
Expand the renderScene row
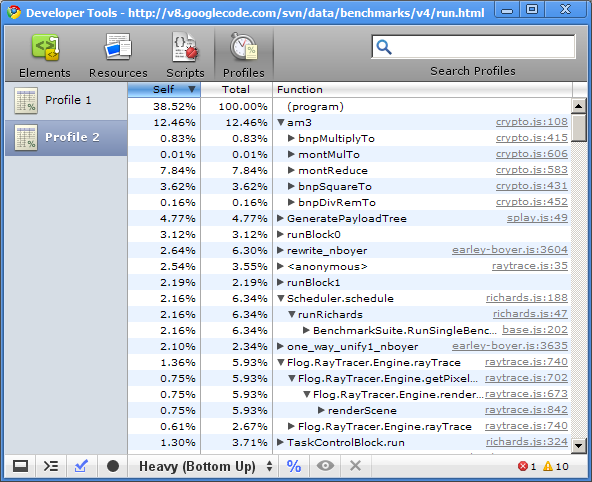coord(321,410)
